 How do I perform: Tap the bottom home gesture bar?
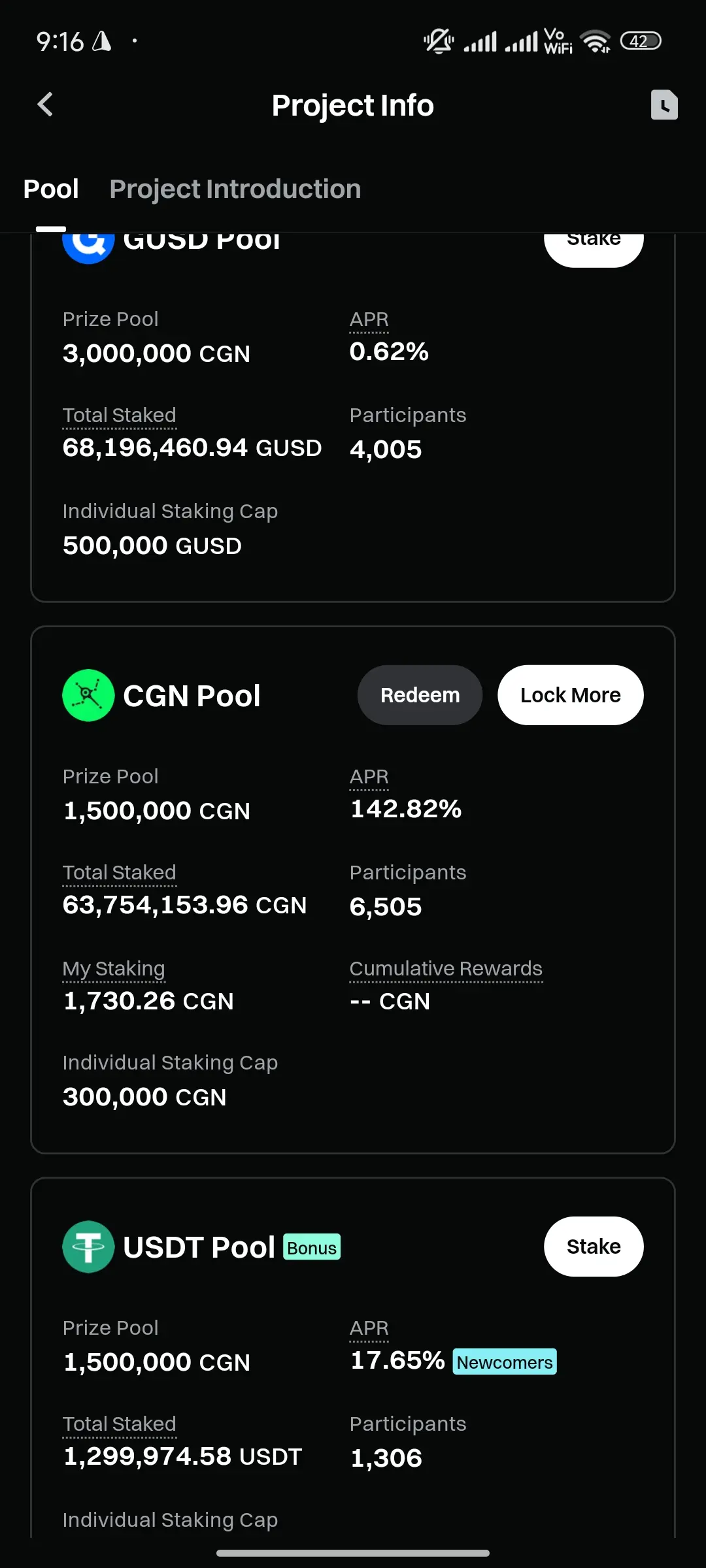click(353, 1553)
